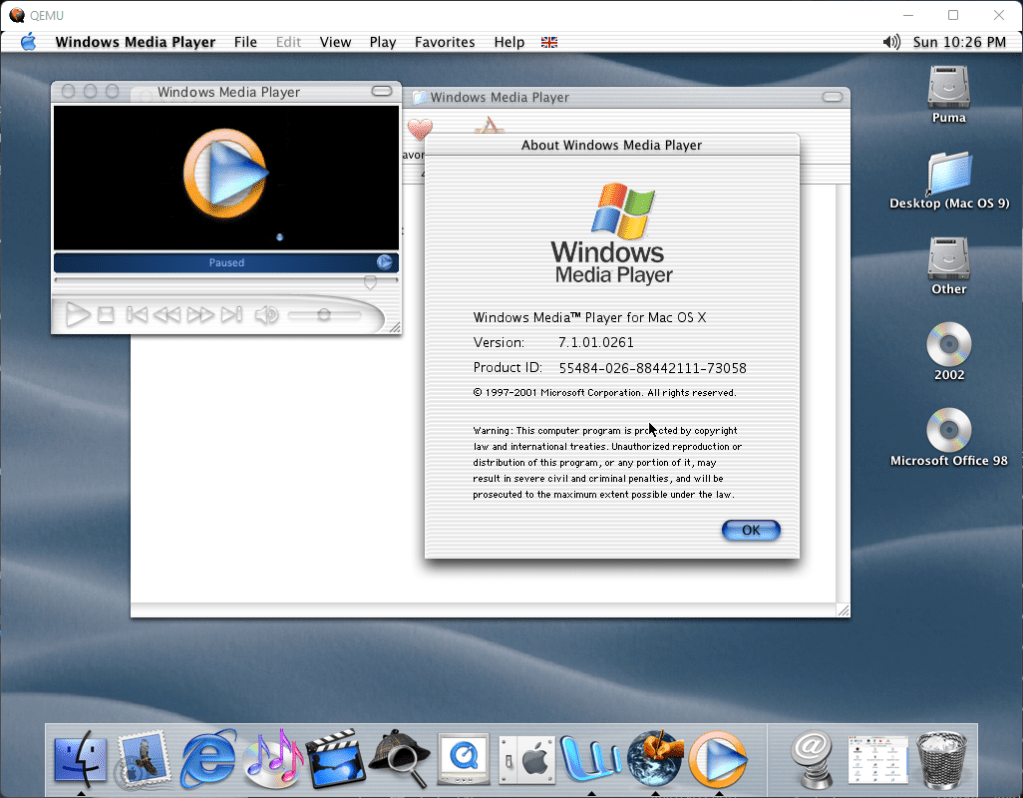Open the Play menu
This screenshot has width=1023, height=798.
pos(382,42)
